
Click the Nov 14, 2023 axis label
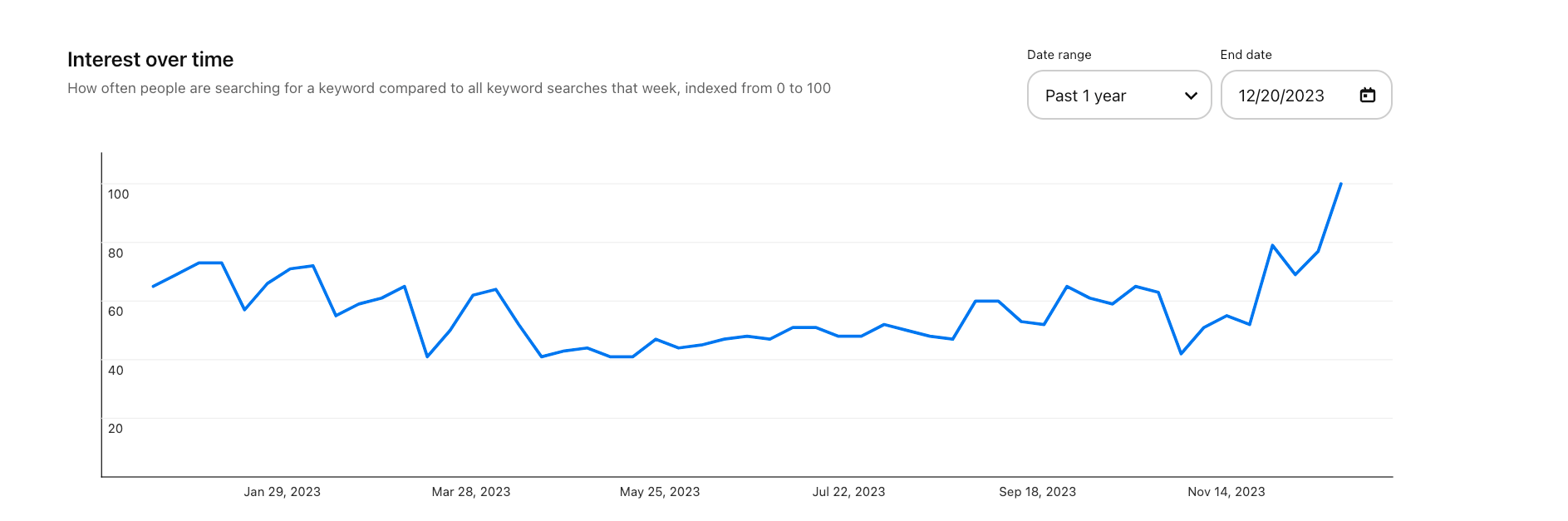(1226, 492)
